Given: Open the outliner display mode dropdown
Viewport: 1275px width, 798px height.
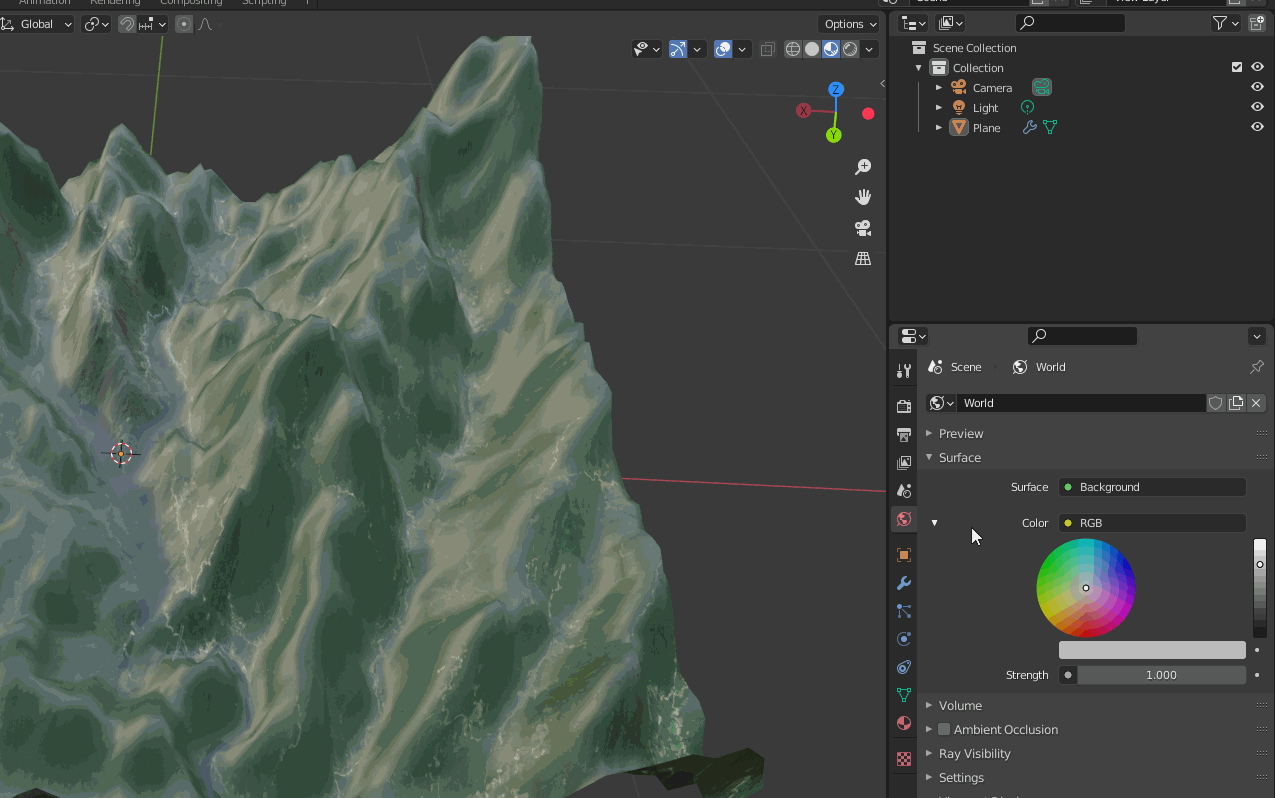Looking at the screenshot, I should pyautogui.click(x=951, y=23).
